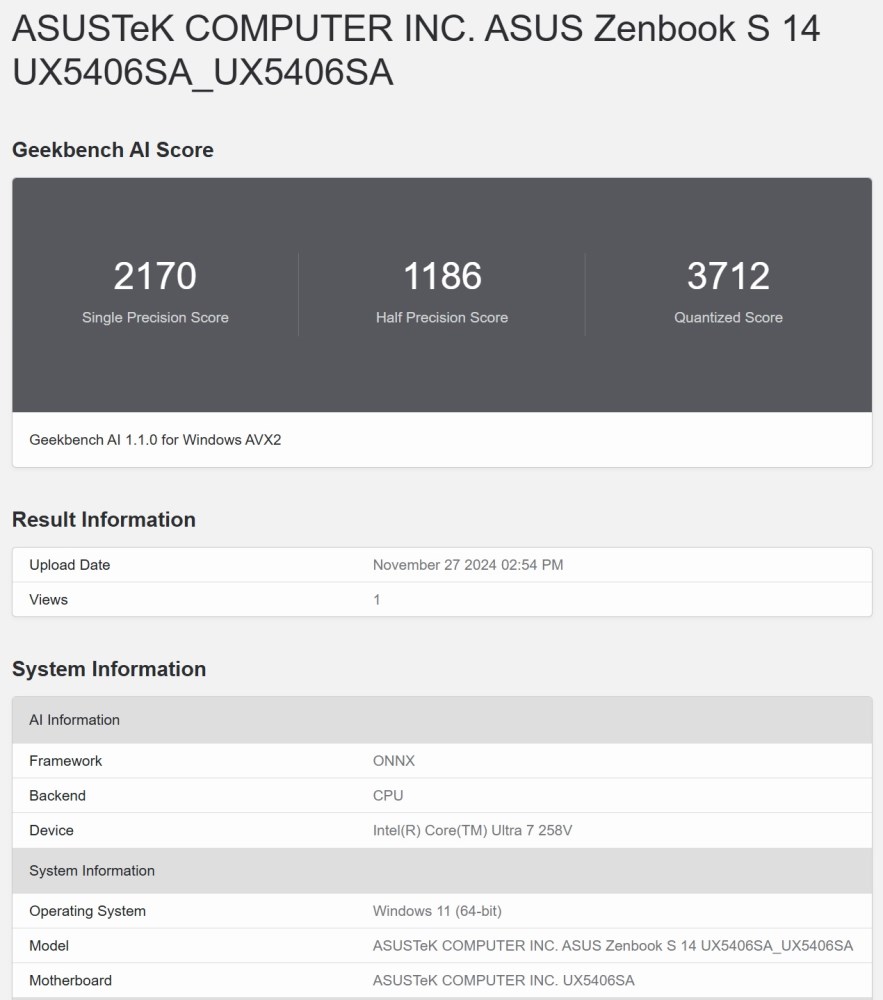Click the Geekbench AI 1.1.0 version text

(155, 439)
